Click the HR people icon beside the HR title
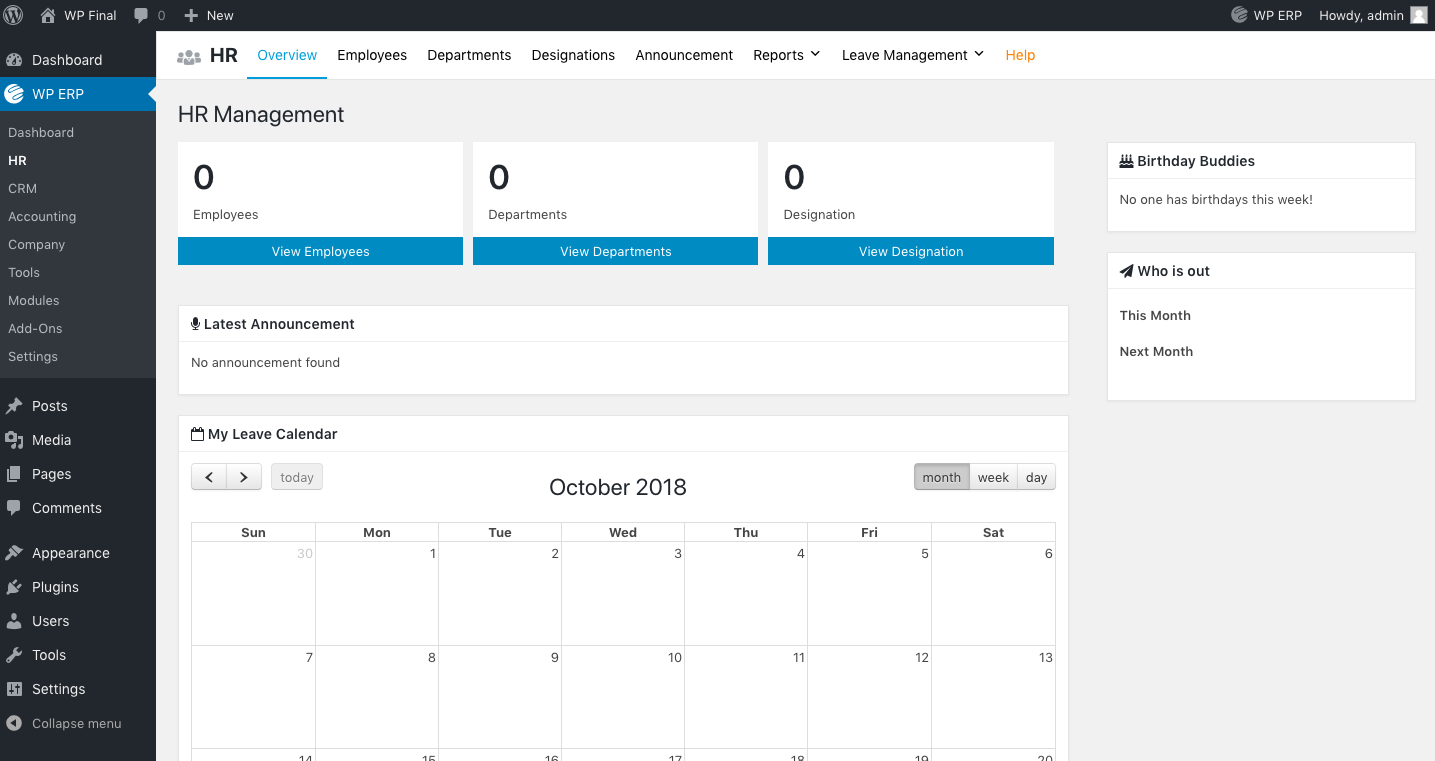The height and width of the screenshot is (761, 1435). point(189,57)
